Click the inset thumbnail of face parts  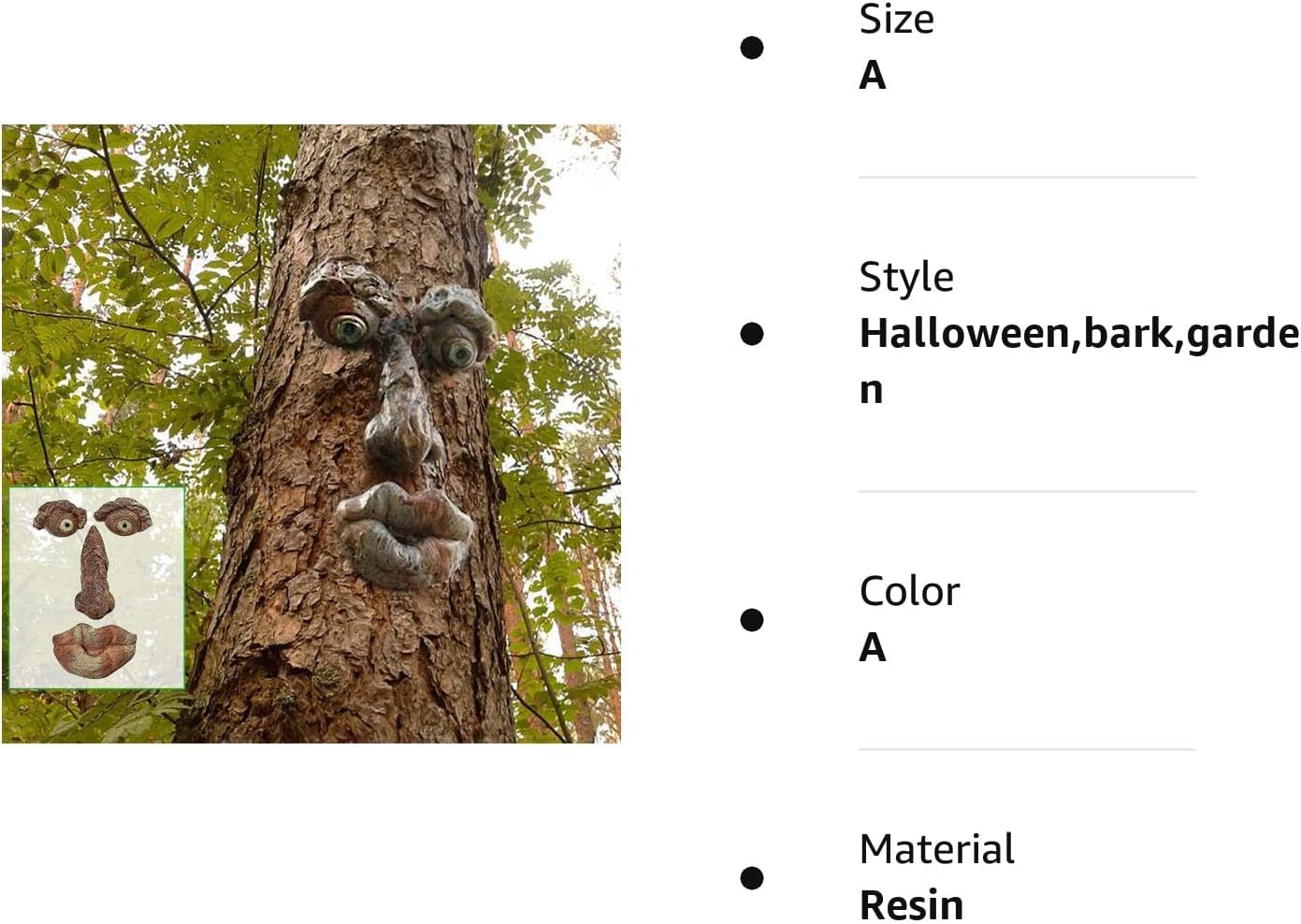click(96, 587)
